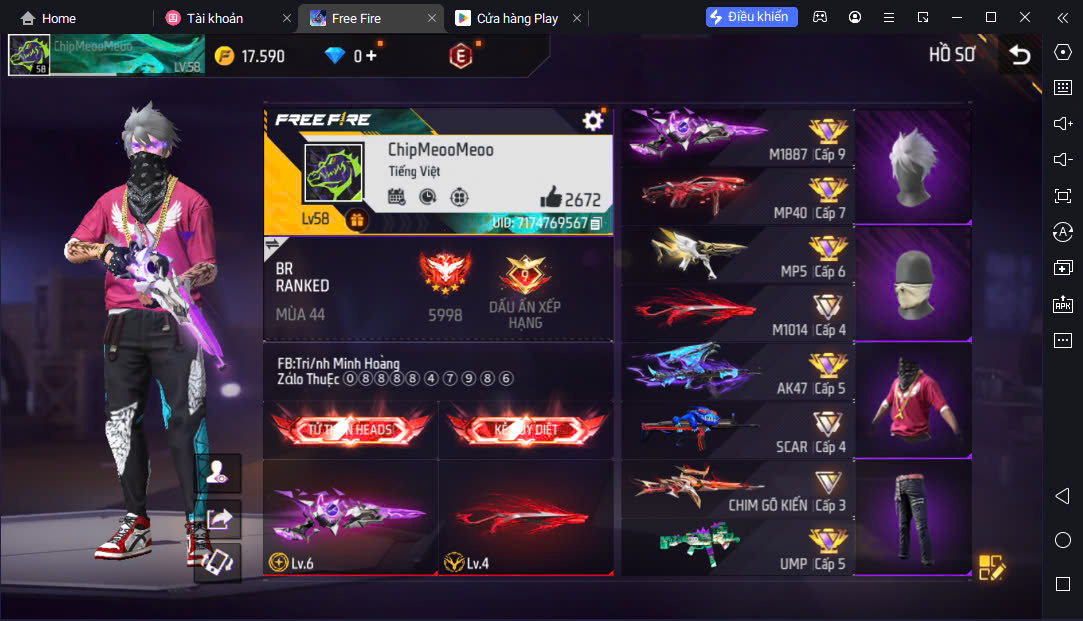1083x621 pixels.
Task: Open the gift icon beside Lv58
Action: [356, 220]
